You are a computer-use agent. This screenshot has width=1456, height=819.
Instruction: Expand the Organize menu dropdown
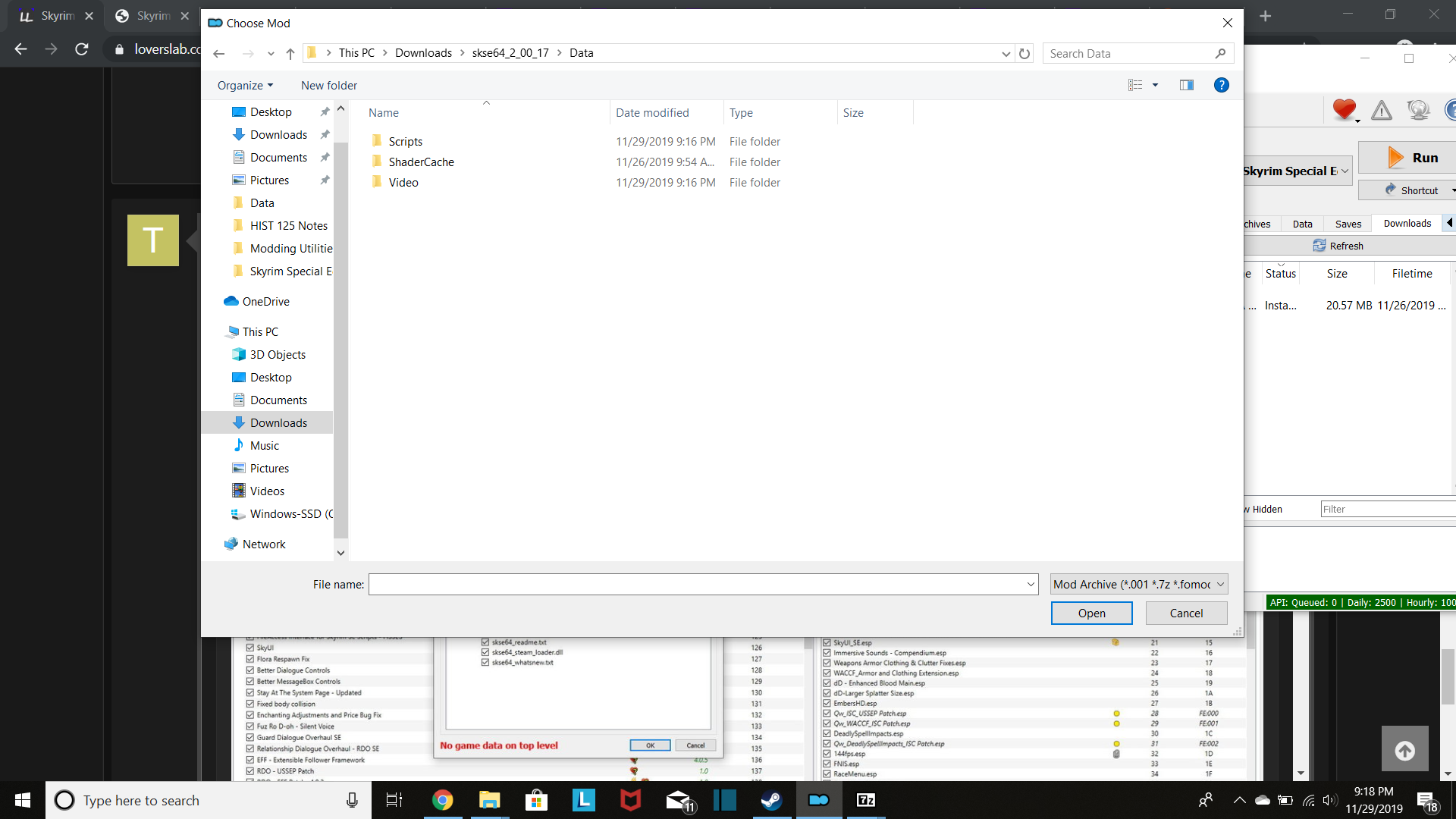point(244,86)
